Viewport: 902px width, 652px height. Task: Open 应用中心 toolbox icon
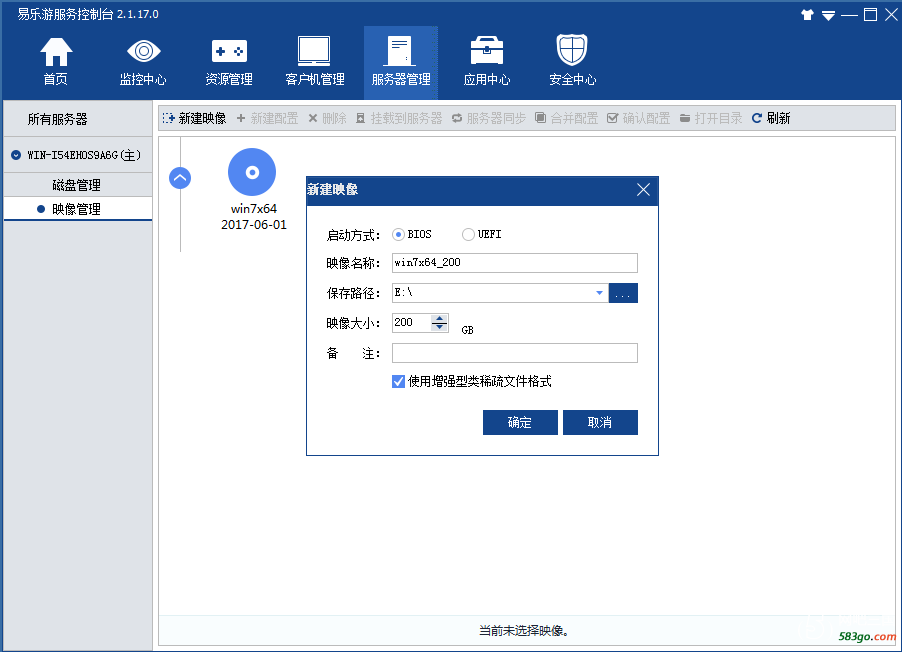(x=486, y=52)
